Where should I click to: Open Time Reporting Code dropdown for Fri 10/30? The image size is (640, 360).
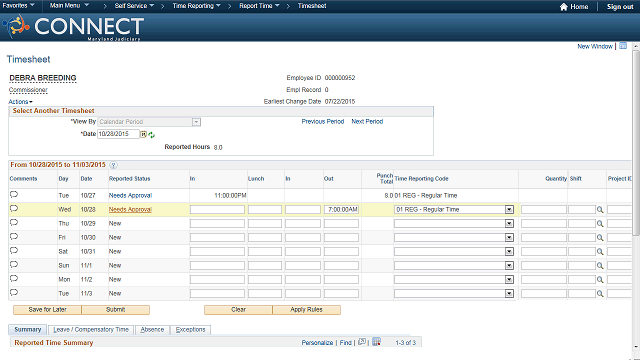[509, 238]
